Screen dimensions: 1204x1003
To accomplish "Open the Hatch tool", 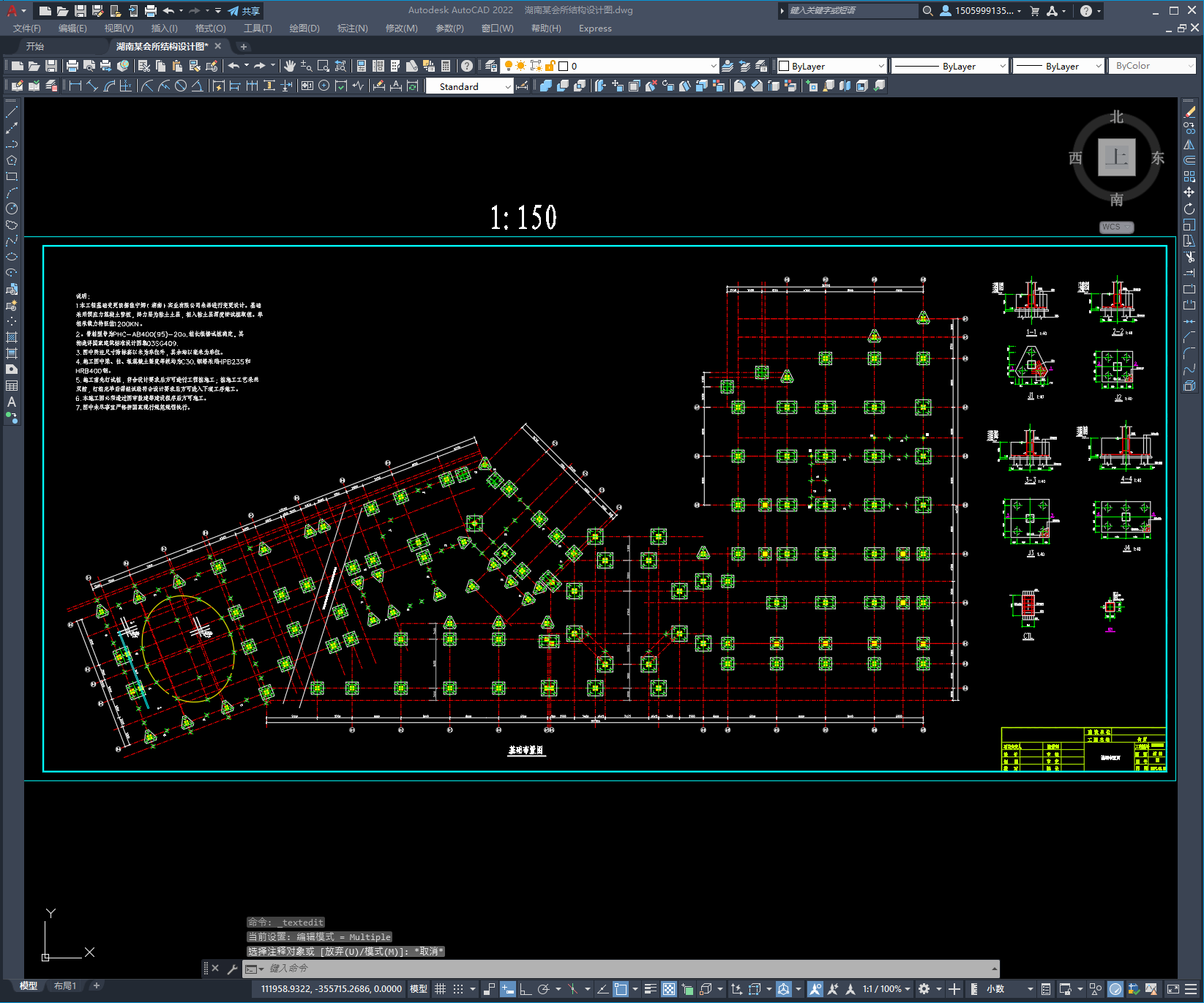I will tap(12, 337).
